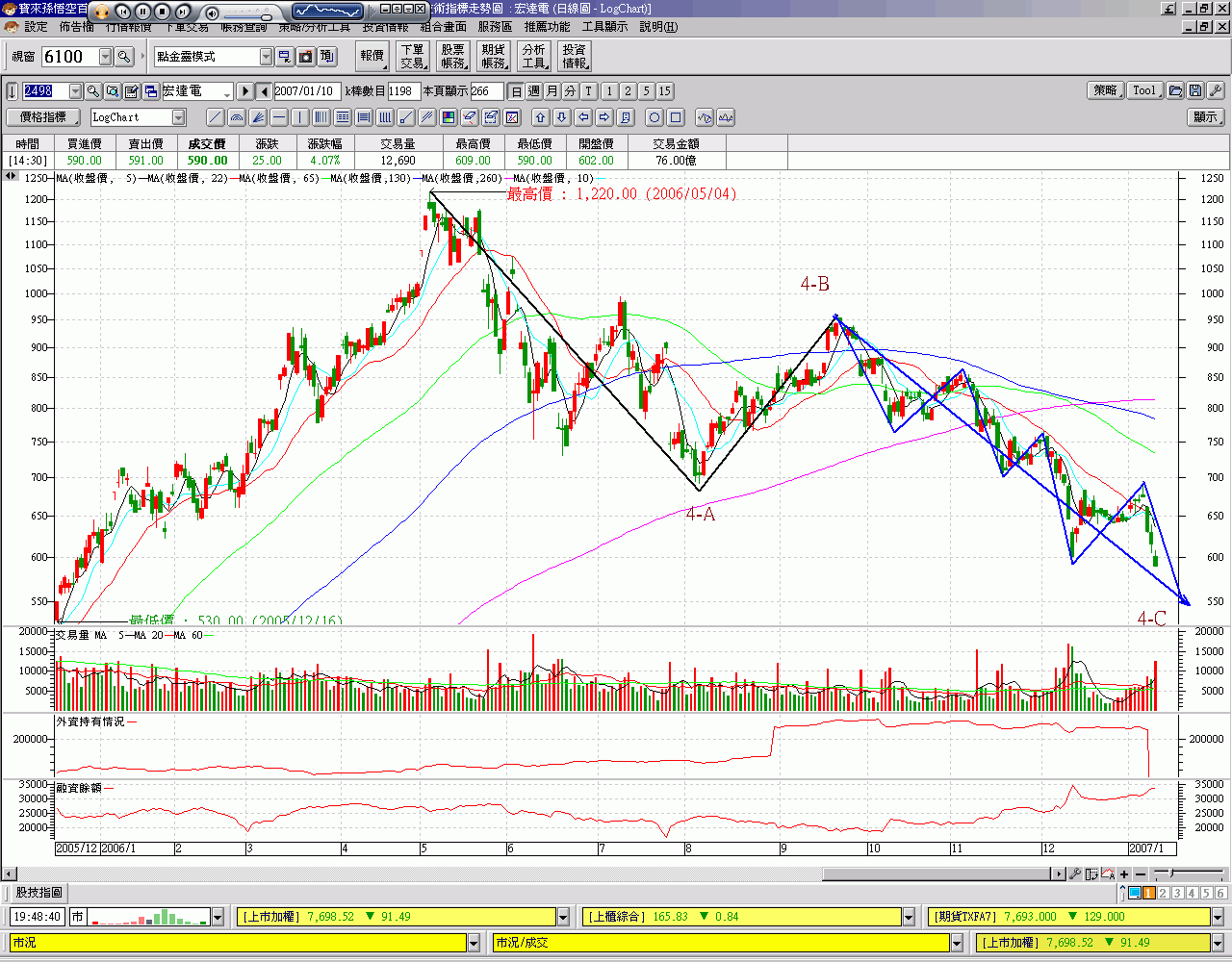Click the save diskette icon near Tool
Viewport: 1232px width, 962px height.
pos(1195,90)
